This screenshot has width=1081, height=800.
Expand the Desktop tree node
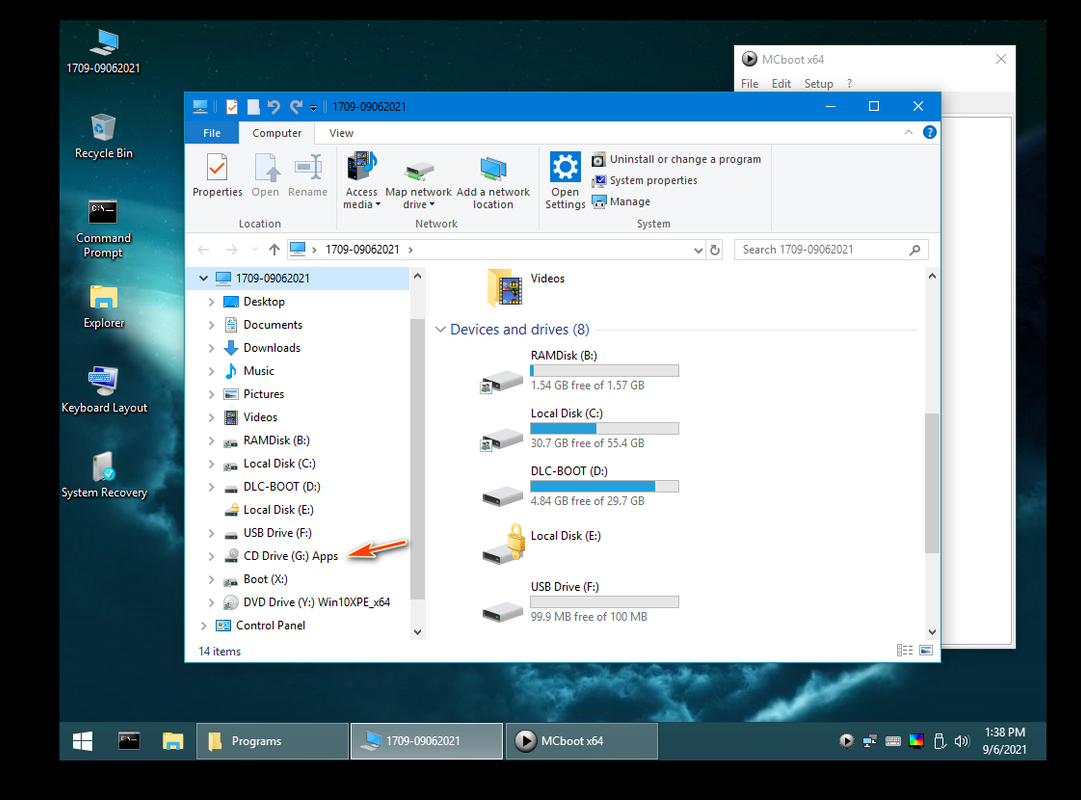212,302
